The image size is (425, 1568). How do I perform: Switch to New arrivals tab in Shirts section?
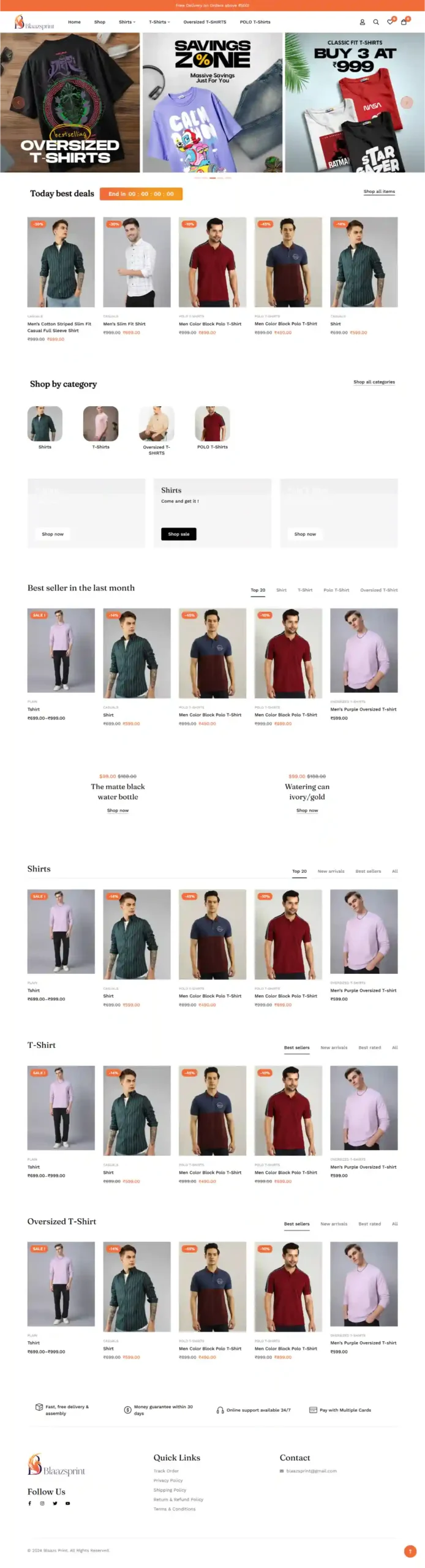[331, 871]
